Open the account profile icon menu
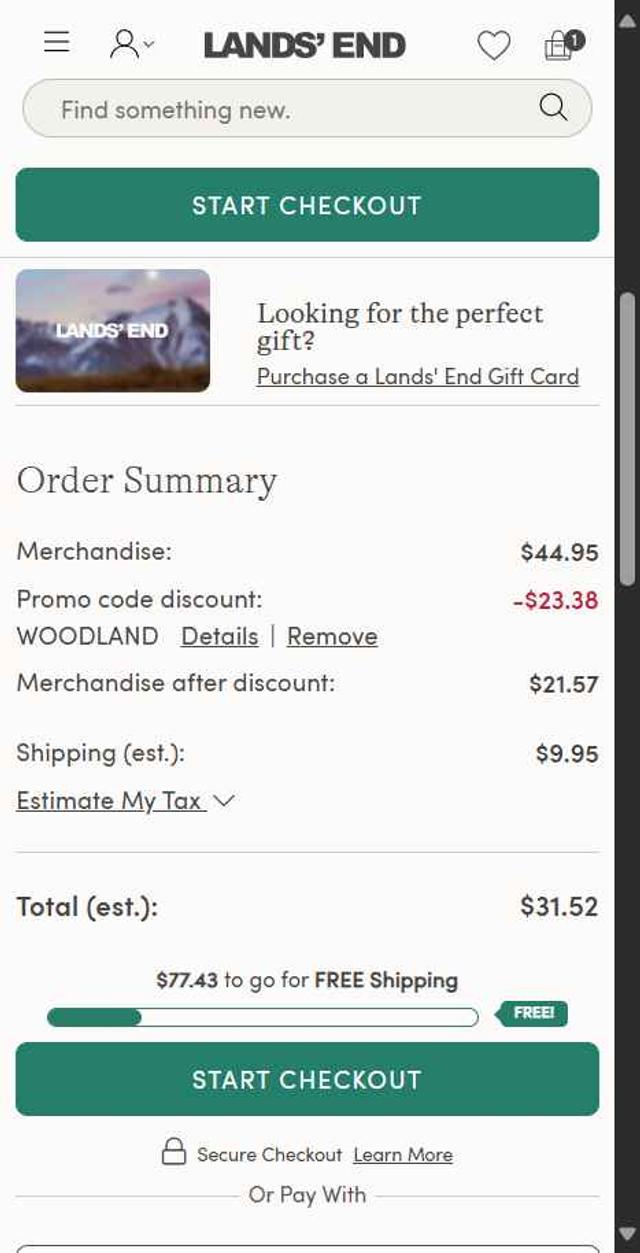 (x=125, y=44)
